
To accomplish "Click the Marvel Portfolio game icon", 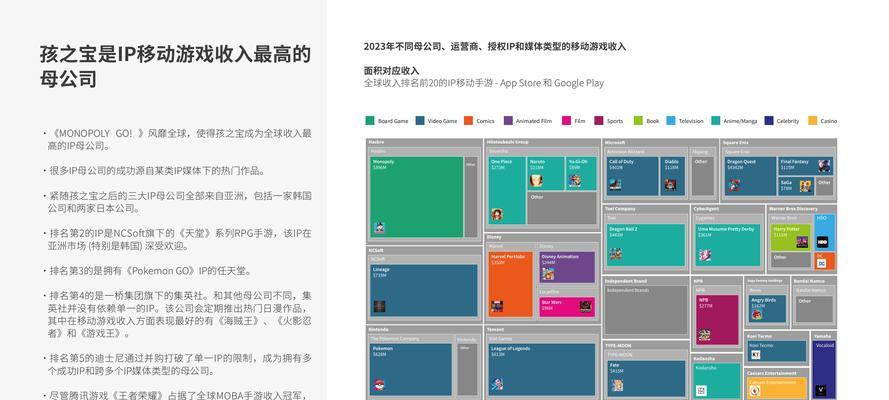I will click(497, 307).
